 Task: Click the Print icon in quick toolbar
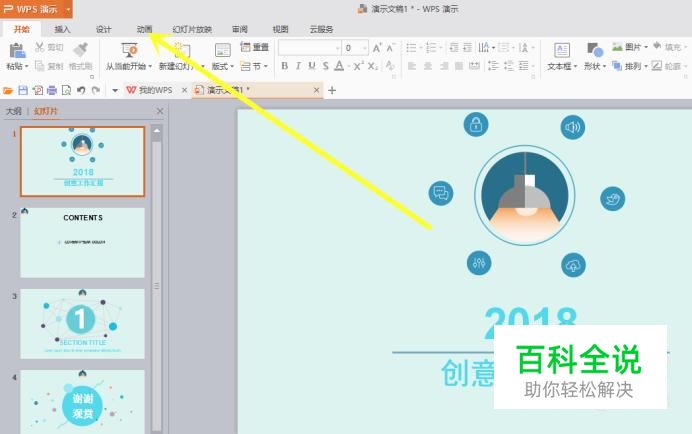[52, 91]
